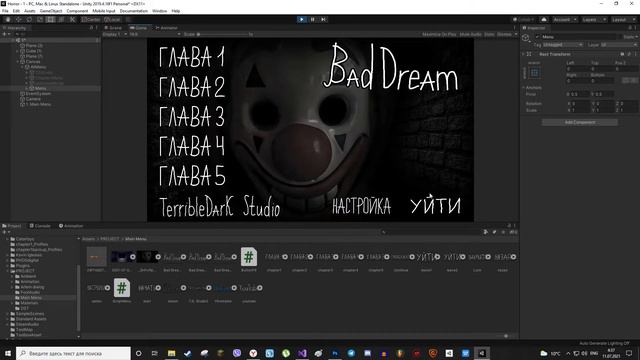Image resolution: width=640 pixels, height=360 pixels.
Task: Click the Add Component button
Action: point(580,122)
